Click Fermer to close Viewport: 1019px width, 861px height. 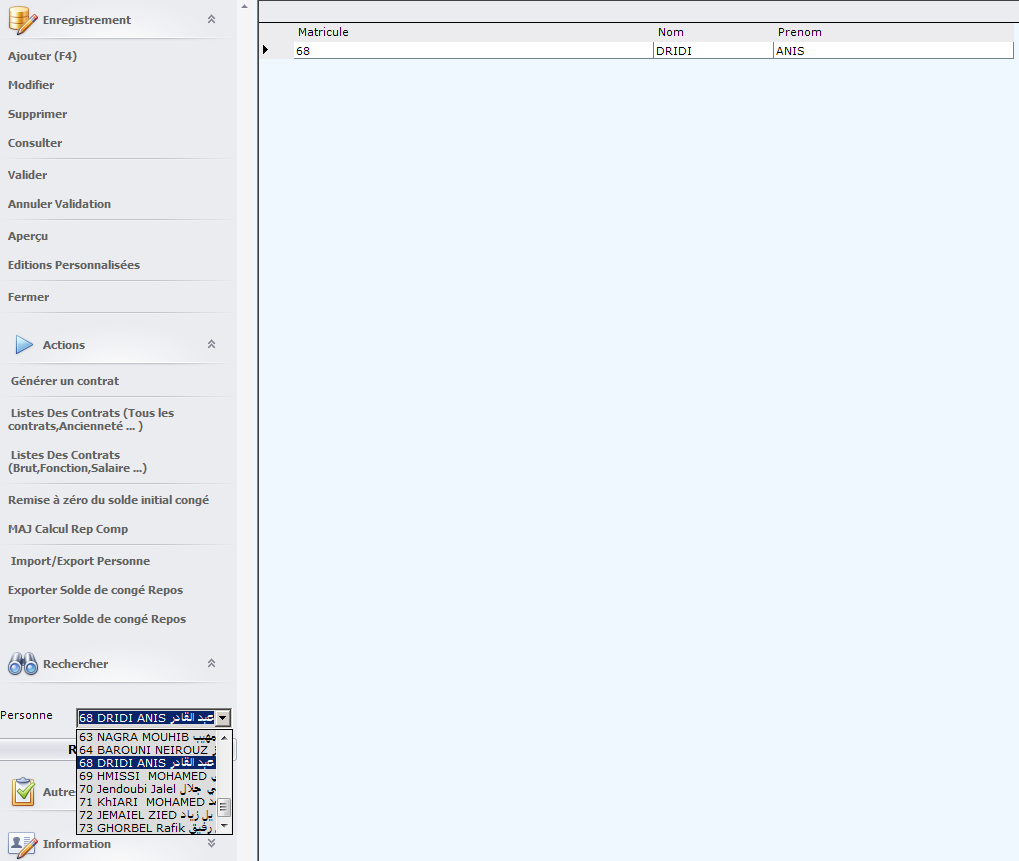click(x=29, y=297)
